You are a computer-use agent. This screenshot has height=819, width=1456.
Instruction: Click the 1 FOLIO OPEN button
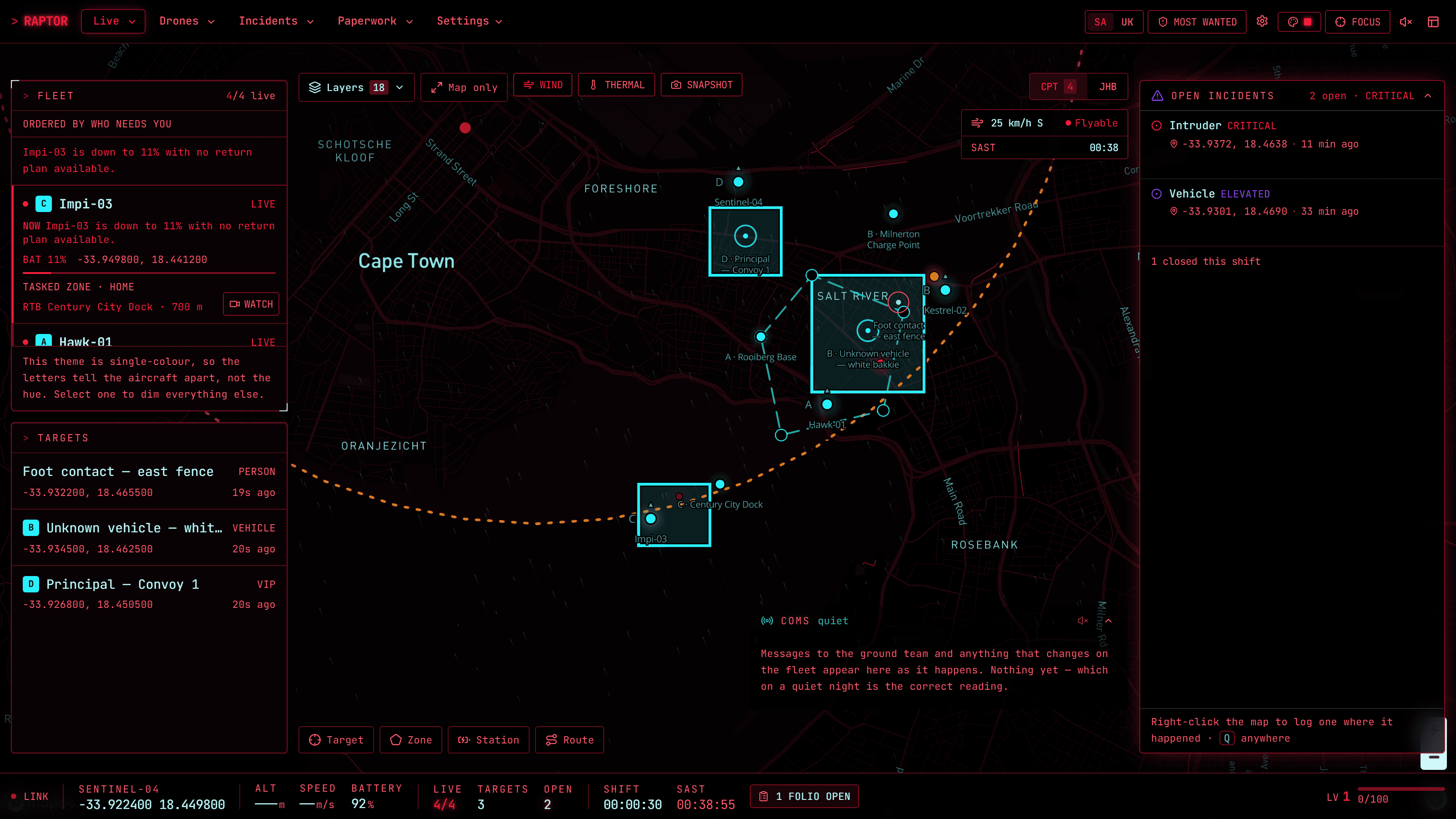(x=804, y=796)
